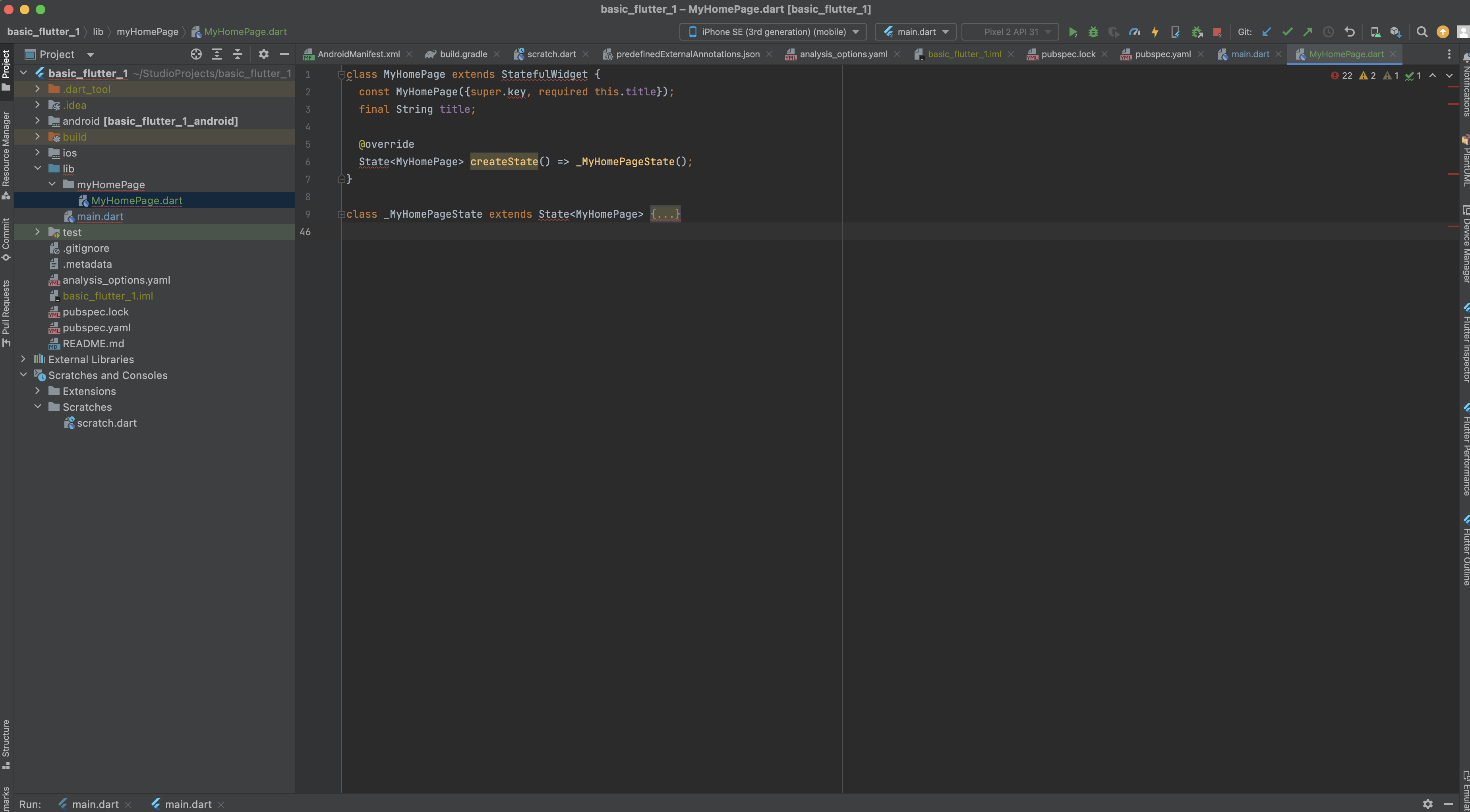The width and height of the screenshot is (1470, 812).
Task: Run main.dart with the green Run button
Action: click(1072, 32)
